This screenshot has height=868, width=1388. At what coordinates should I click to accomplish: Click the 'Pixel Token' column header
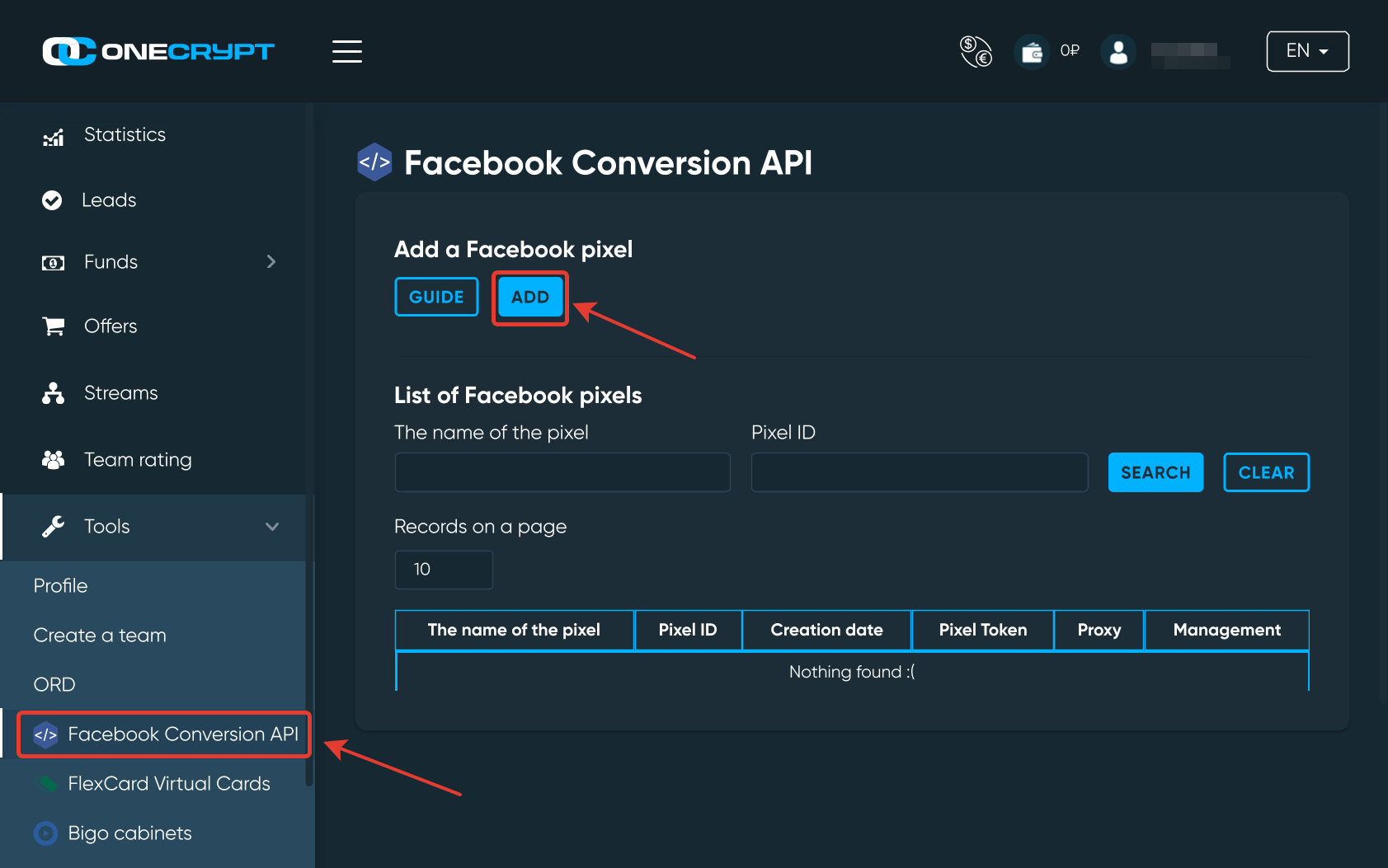click(983, 630)
